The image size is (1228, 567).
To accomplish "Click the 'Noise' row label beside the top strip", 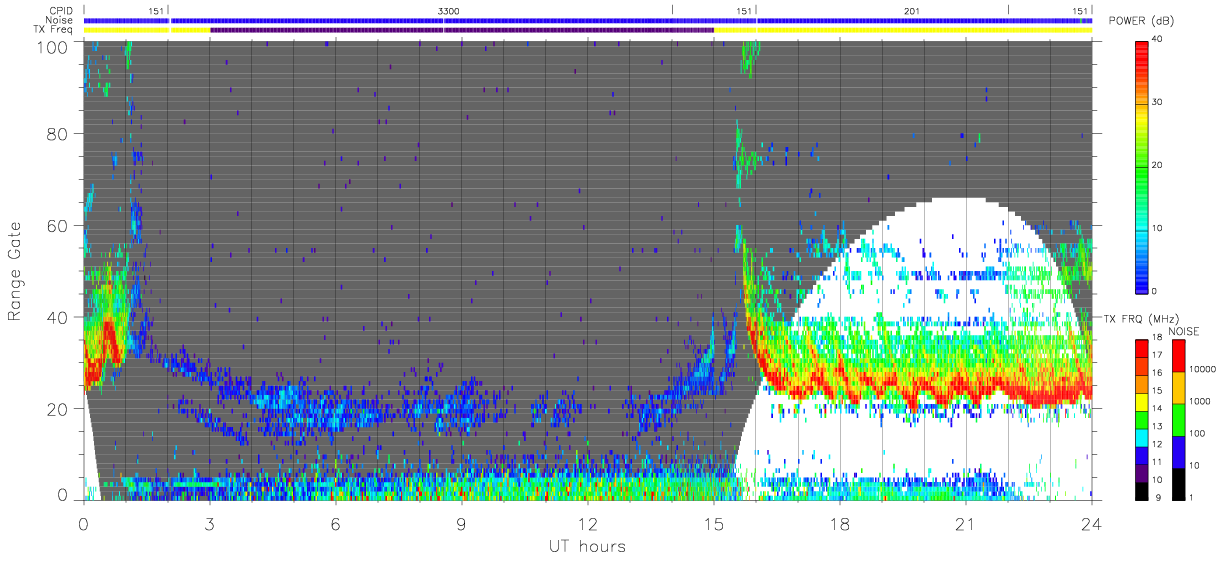I will click(x=59, y=20).
